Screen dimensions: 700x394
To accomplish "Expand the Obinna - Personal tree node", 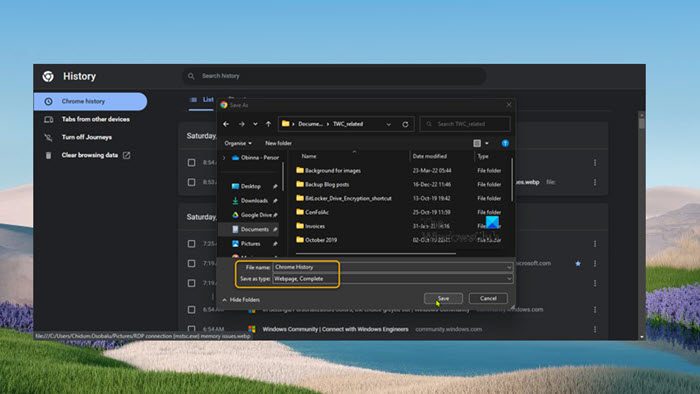I will click(224, 158).
